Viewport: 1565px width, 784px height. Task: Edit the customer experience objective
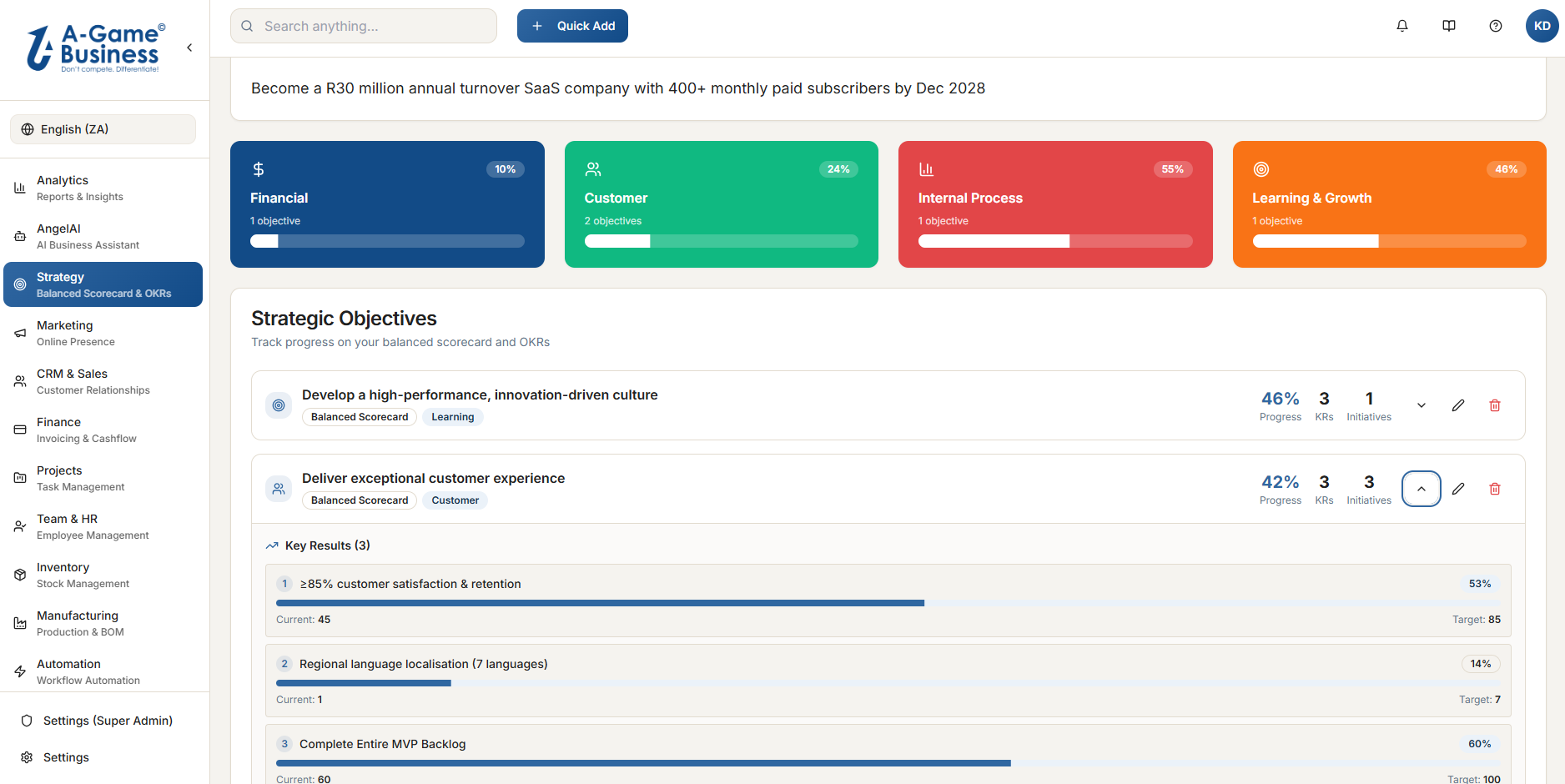pos(1458,489)
